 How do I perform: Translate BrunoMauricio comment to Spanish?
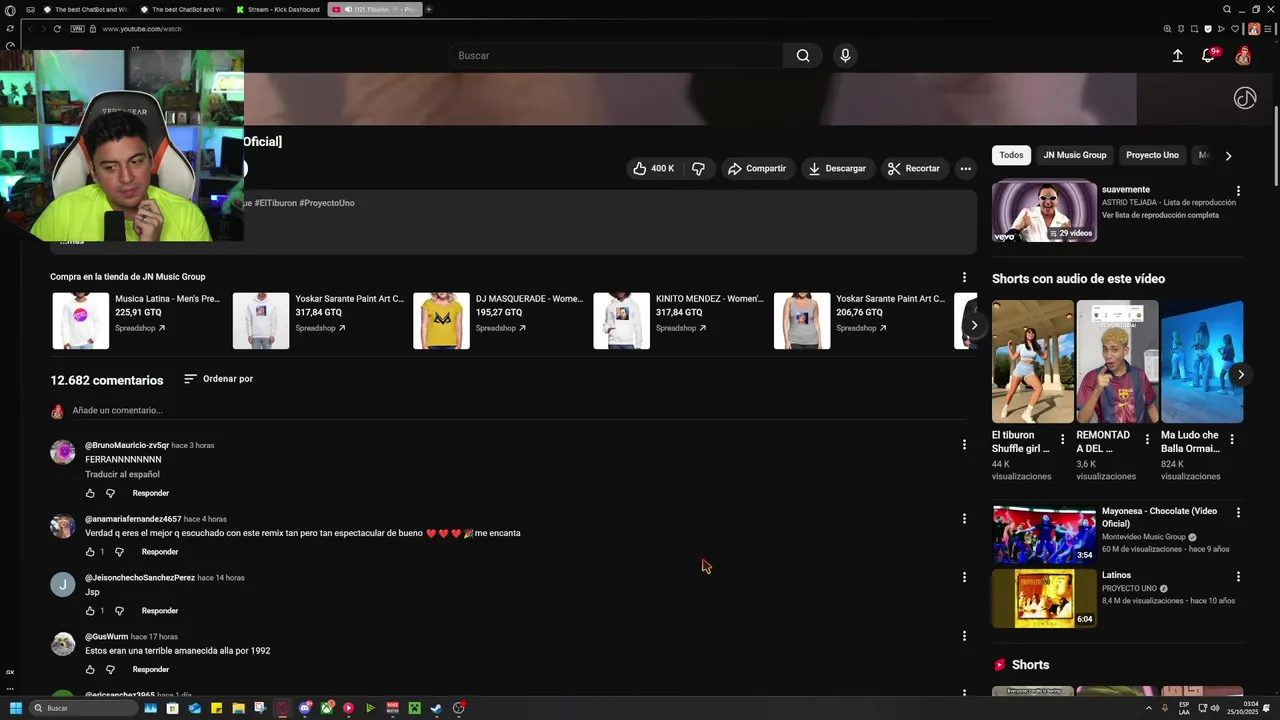click(122, 475)
